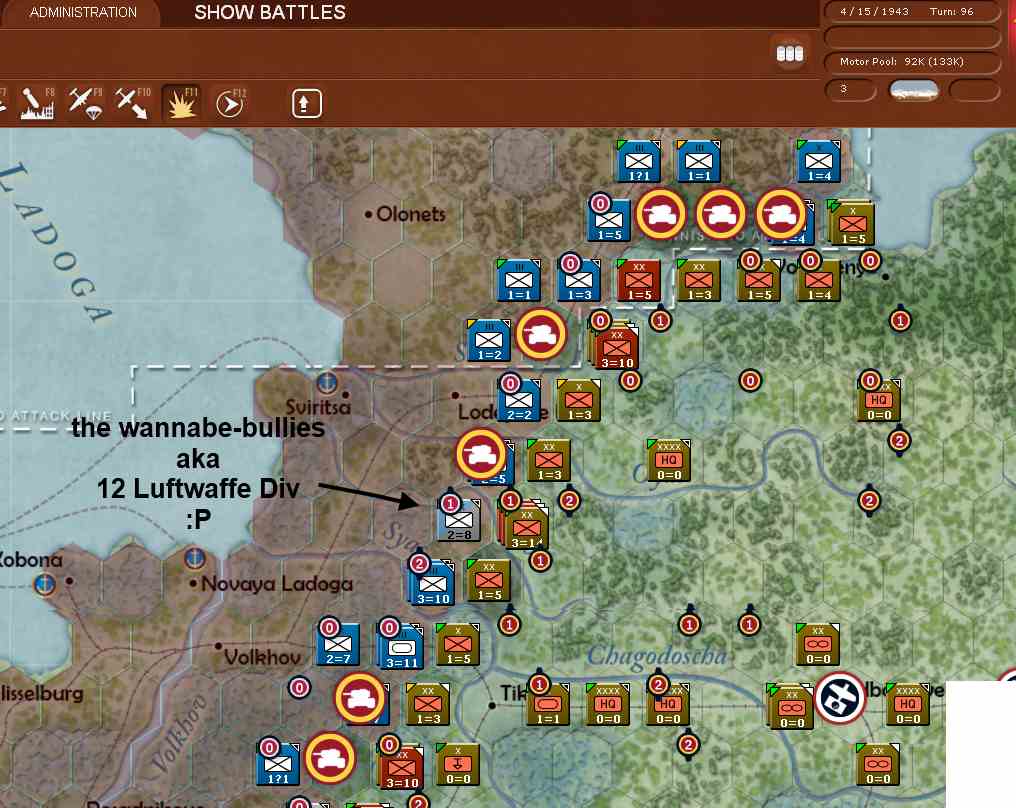
Task: Click the Olonets town label
Action: tap(411, 214)
